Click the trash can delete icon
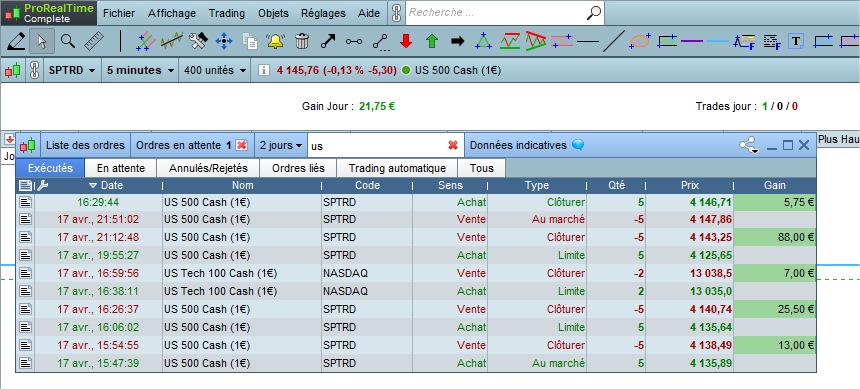 tap(302, 41)
